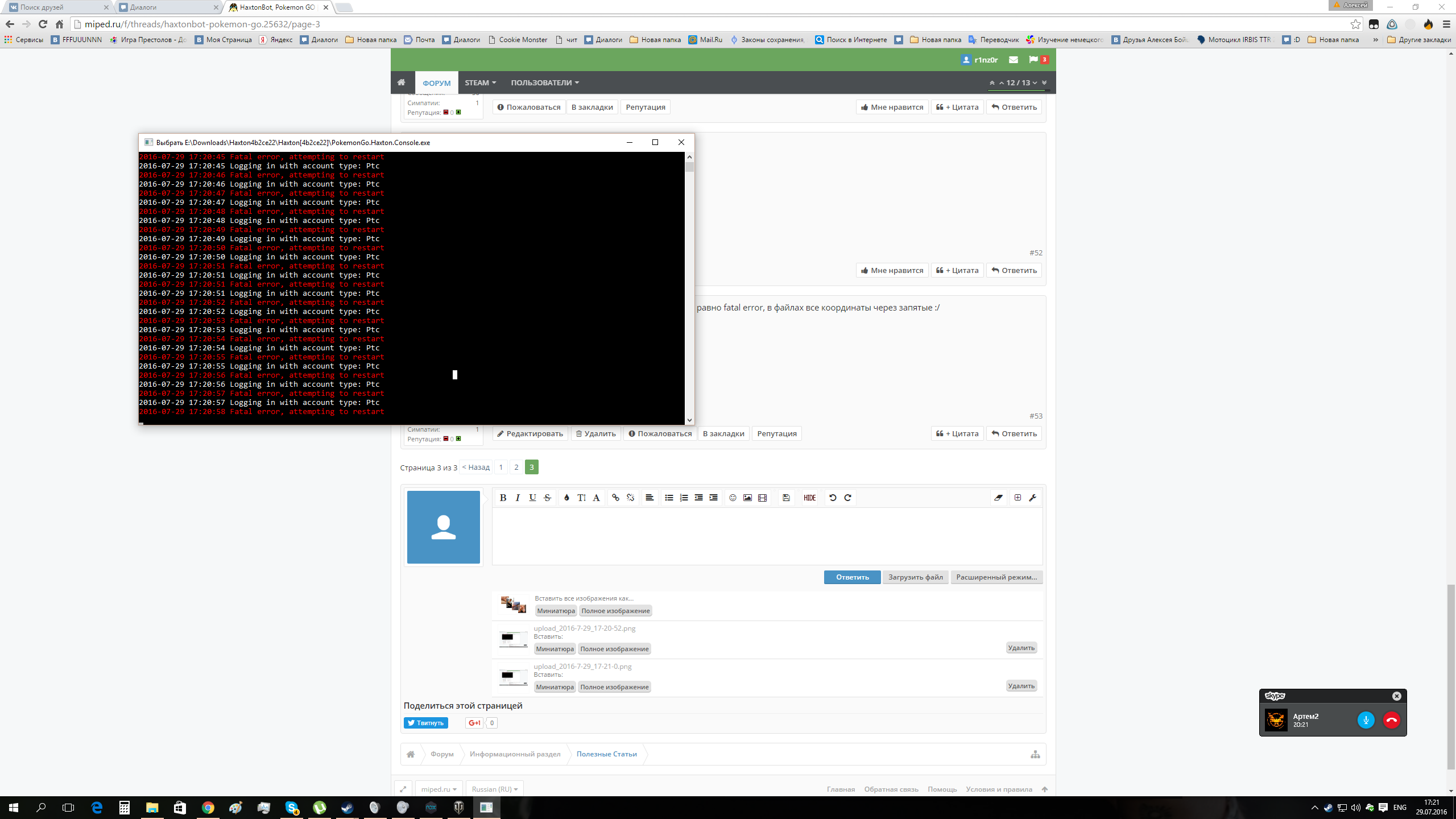The height and width of the screenshot is (819, 1456).
Task: Expand the STEAM navigation dropdown
Action: pyautogui.click(x=480, y=82)
